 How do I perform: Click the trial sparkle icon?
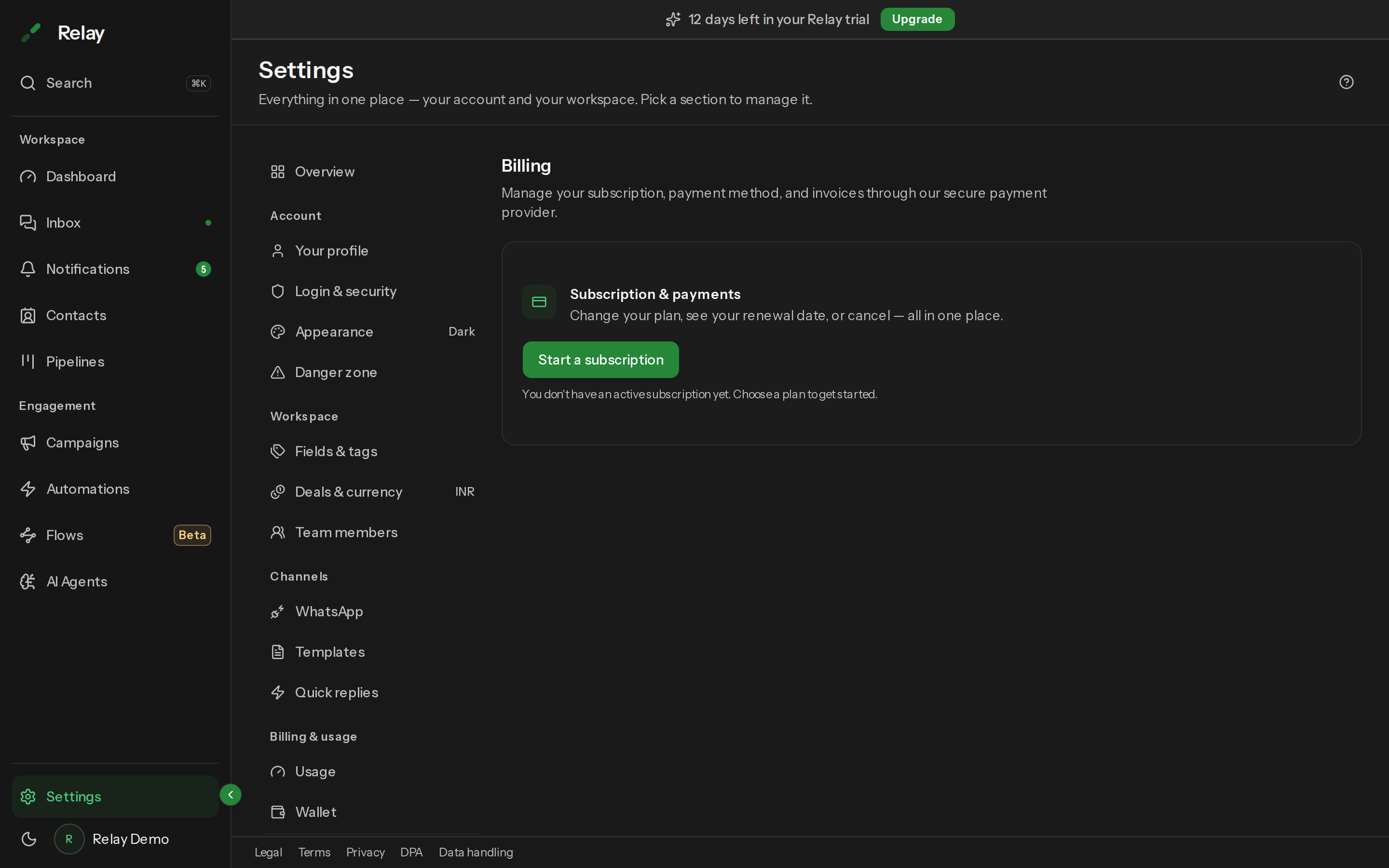click(x=673, y=19)
